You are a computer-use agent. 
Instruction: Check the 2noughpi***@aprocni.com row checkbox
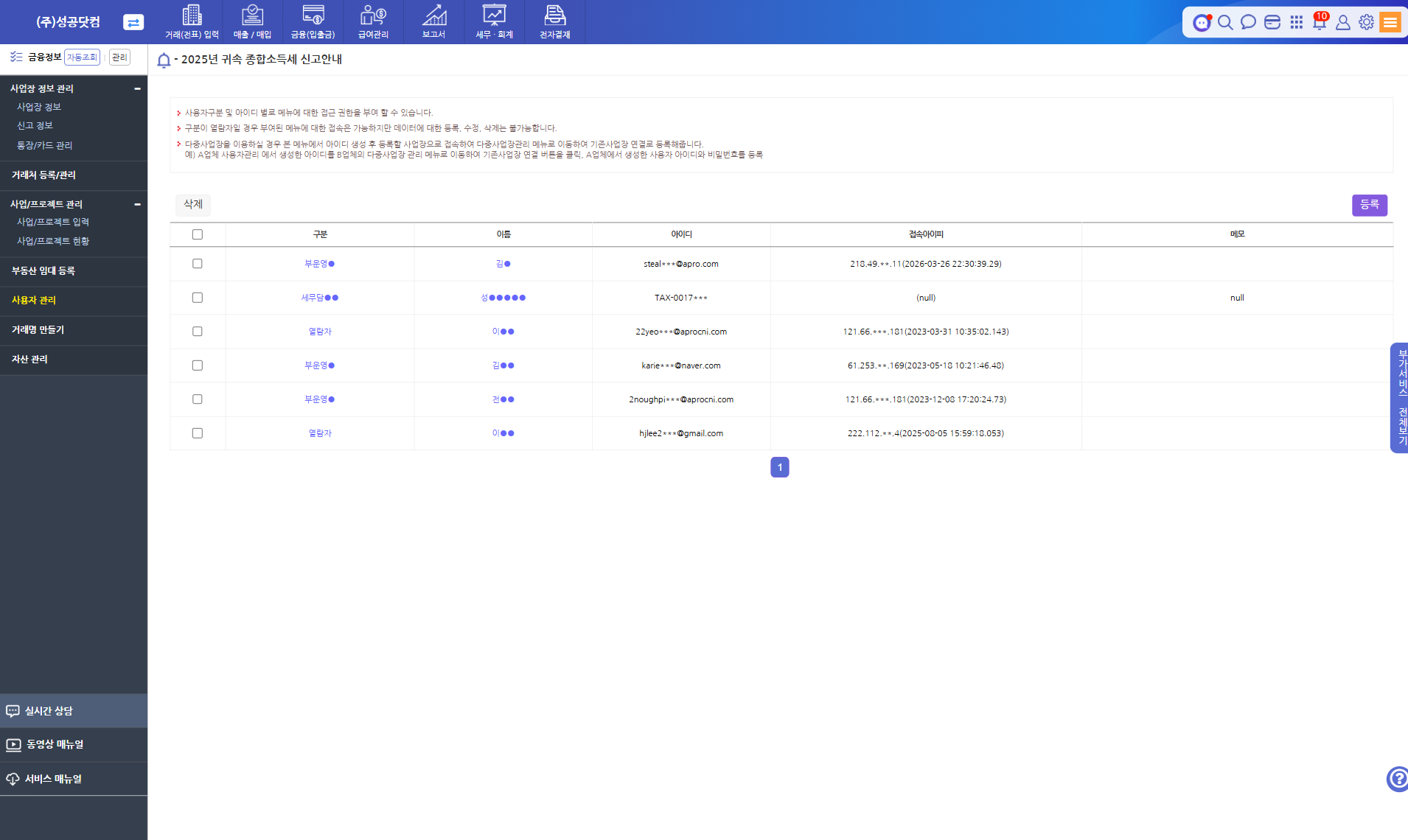(x=197, y=399)
